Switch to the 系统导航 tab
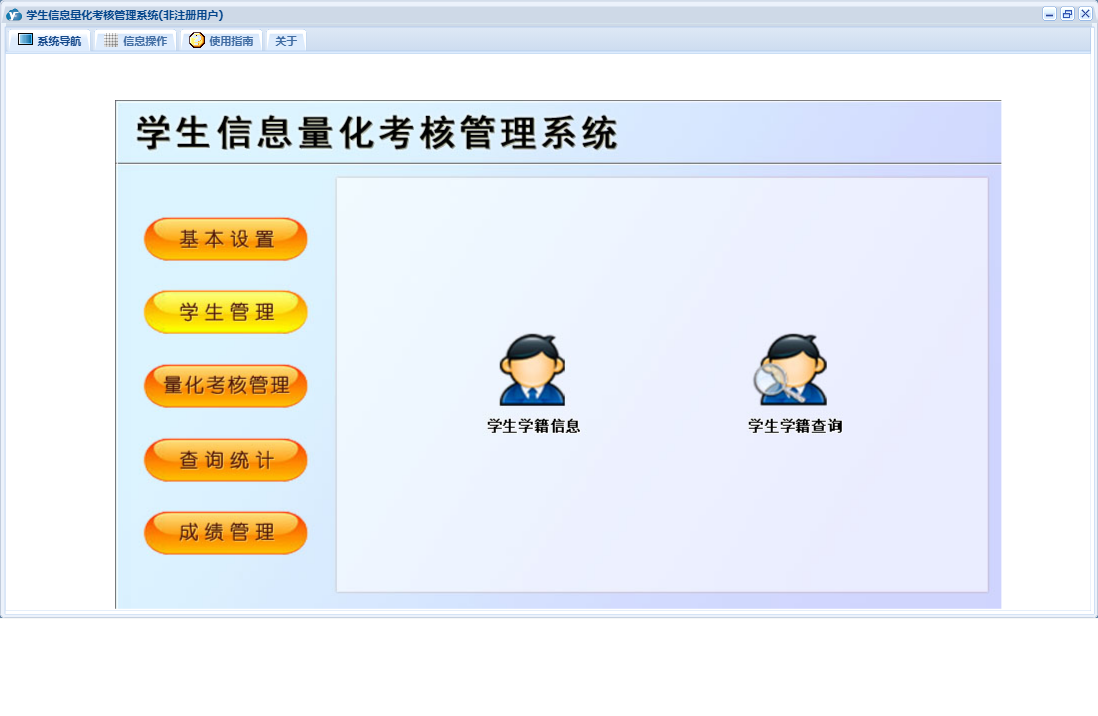This screenshot has height=716, width=1098. [49, 41]
